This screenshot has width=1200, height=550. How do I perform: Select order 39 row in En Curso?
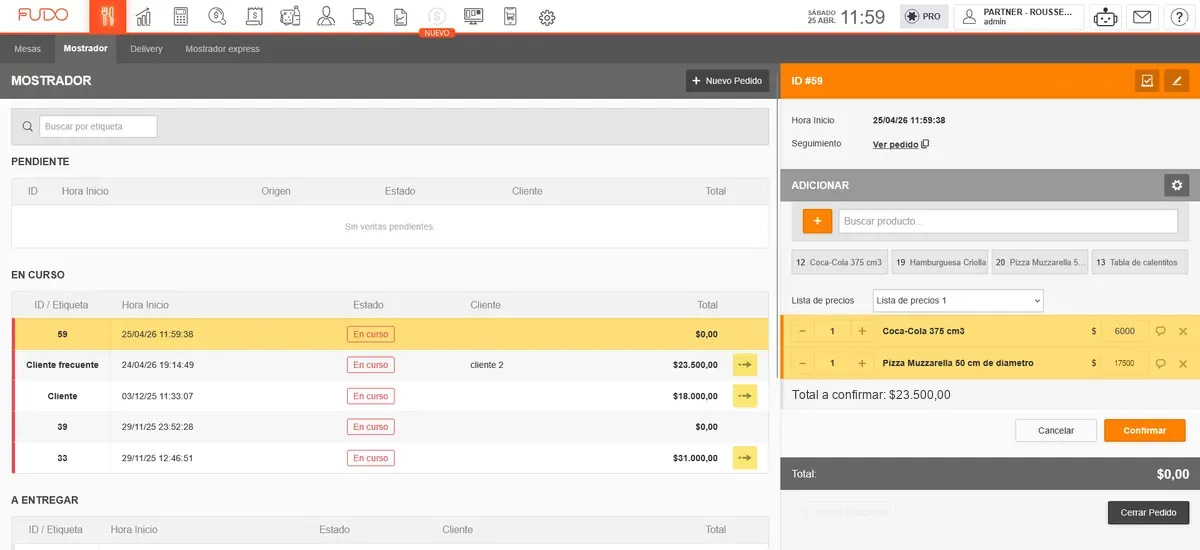point(390,427)
